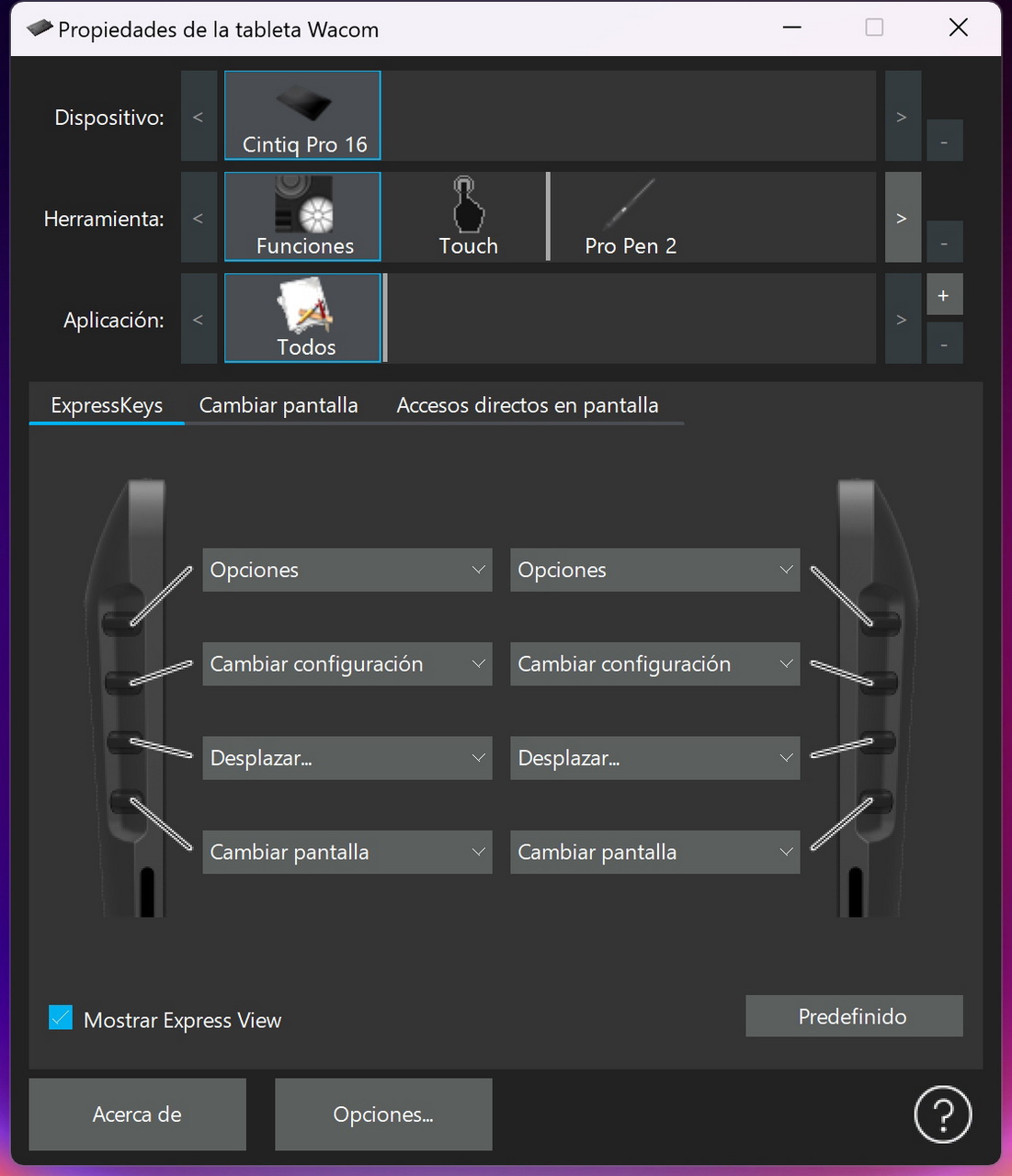Image resolution: width=1012 pixels, height=1176 pixels.
Task: Open the help question mark icon
Action: (x=942, y=1114)
